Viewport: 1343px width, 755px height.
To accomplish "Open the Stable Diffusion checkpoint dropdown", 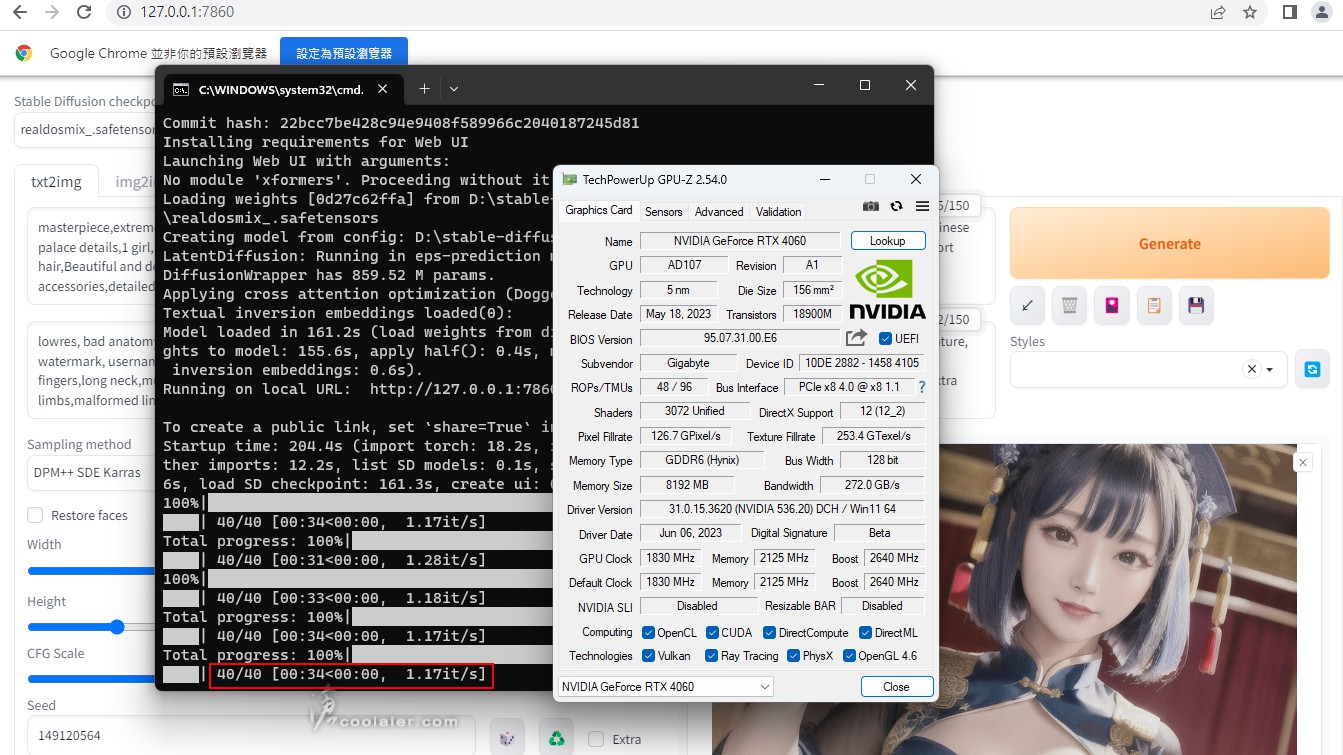I will tap(85, 129).
